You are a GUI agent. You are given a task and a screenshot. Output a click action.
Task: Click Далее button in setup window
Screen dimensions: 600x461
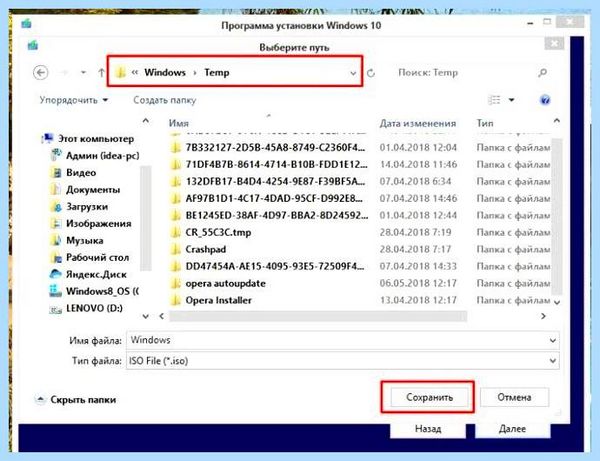512,428
